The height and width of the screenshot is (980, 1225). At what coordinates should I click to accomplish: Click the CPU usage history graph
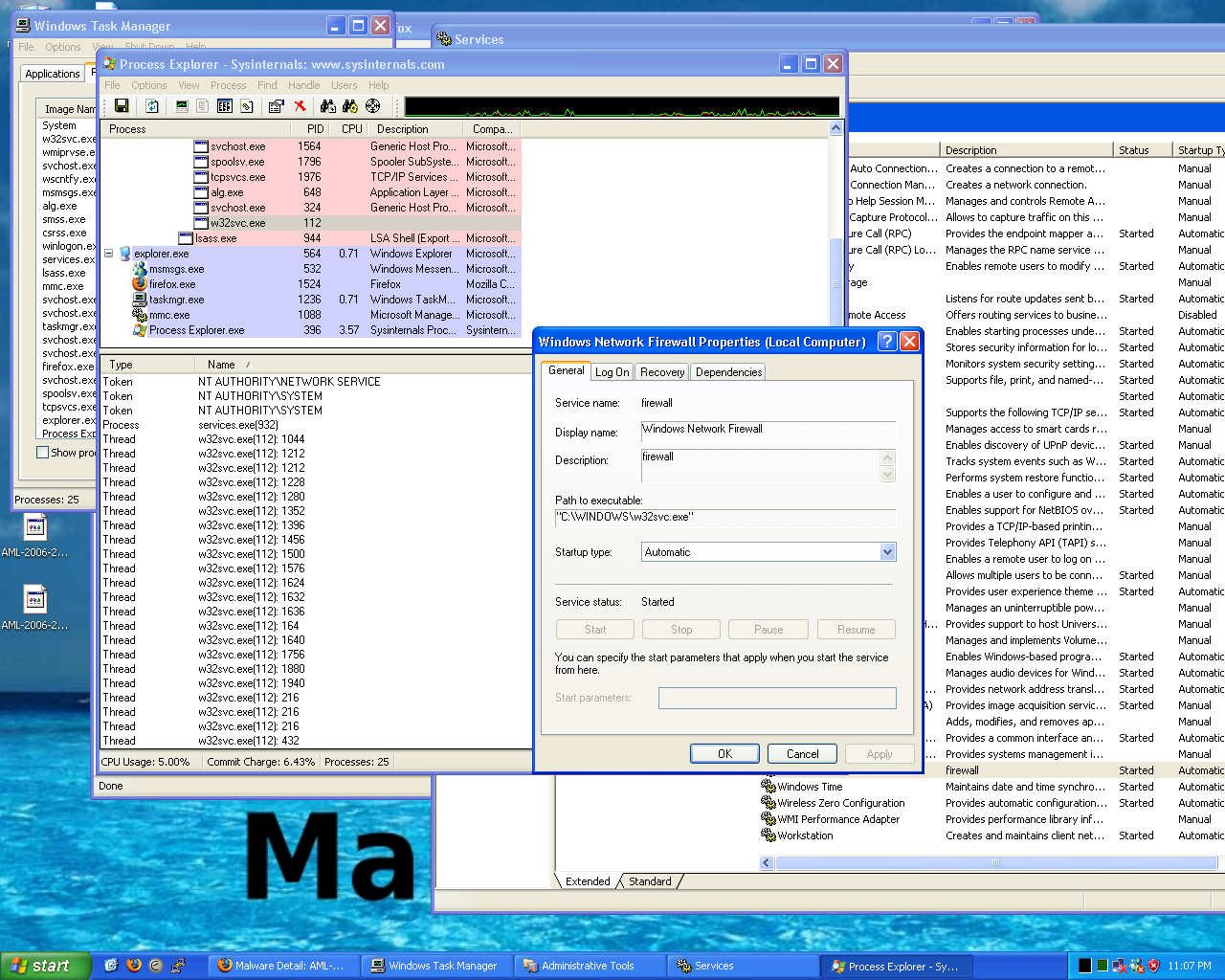[622, 106]
